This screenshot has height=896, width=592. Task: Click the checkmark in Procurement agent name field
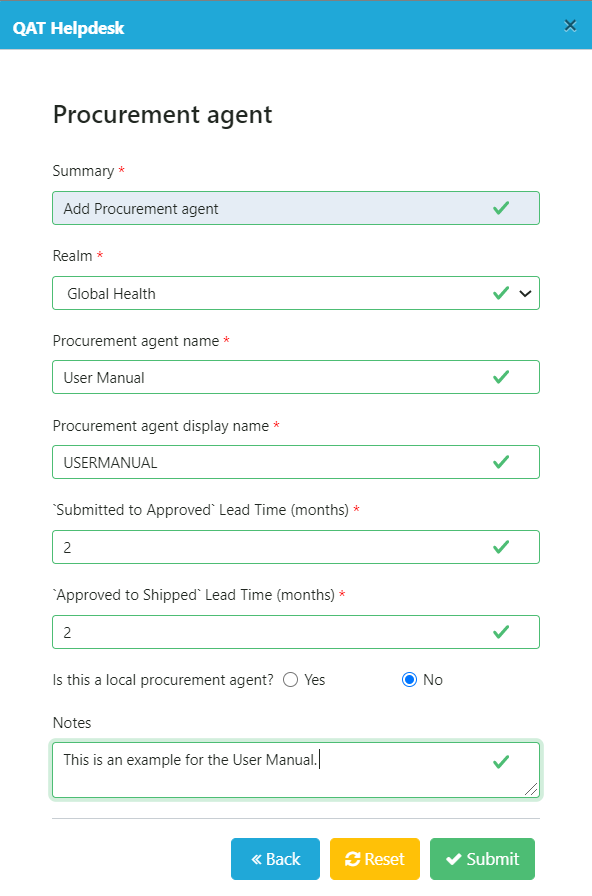(501, 377)
